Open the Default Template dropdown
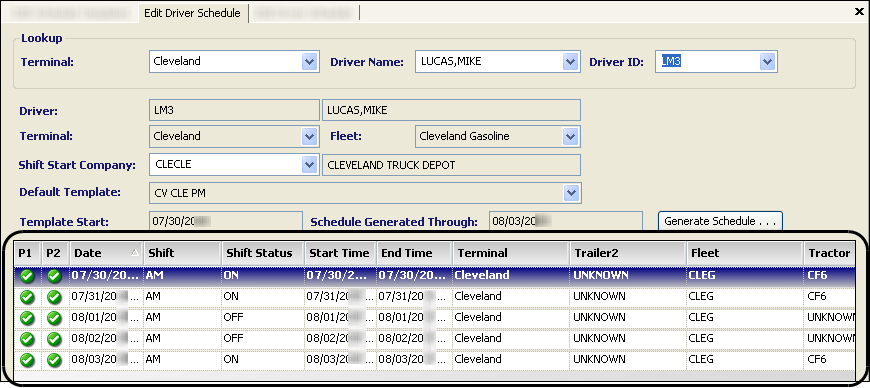Screen dimensions: 870x388 coord(570,193)
